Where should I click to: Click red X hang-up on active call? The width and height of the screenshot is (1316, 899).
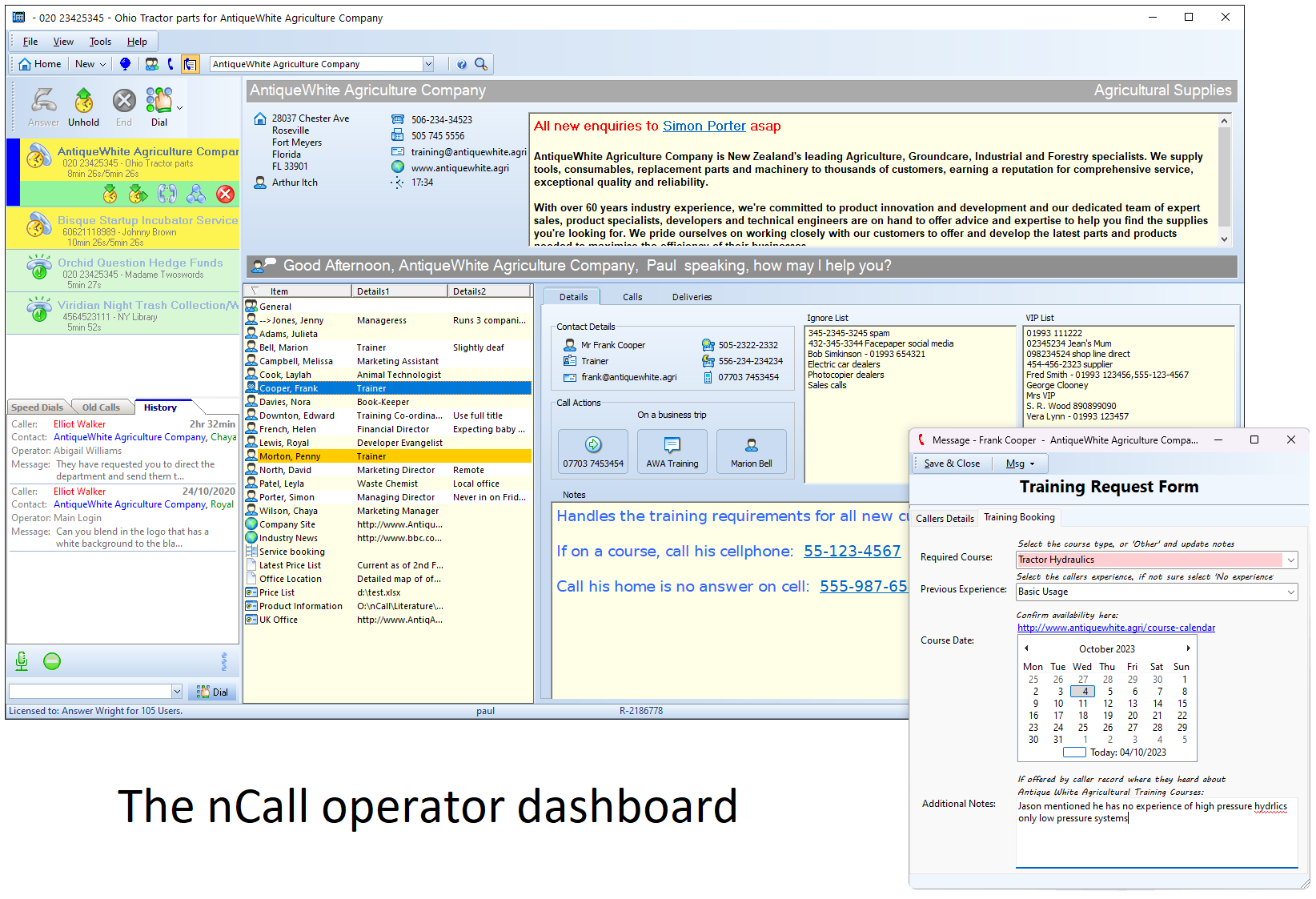pyautogui.click(x=226, y=194)
